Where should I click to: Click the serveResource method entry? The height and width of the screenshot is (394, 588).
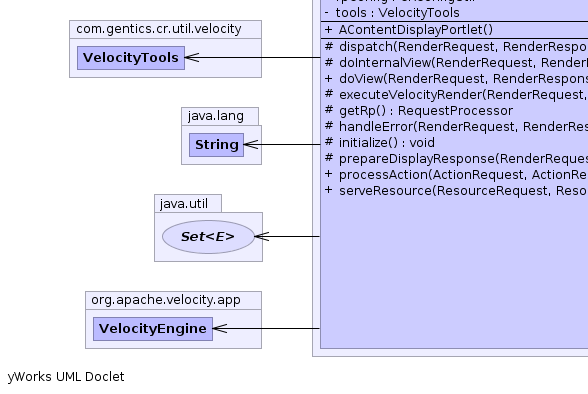tap(456, 191)
